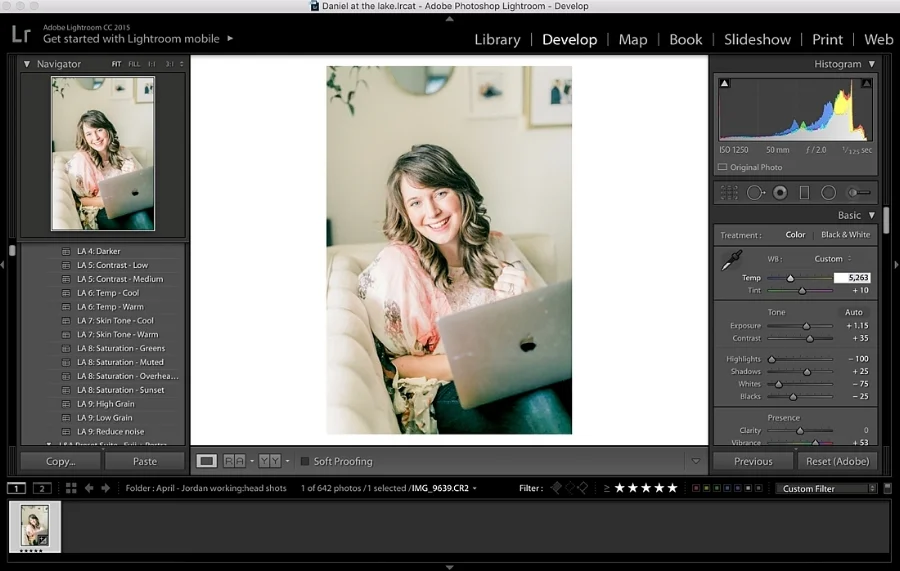Toggle highlight clipping indicator in histogram

point(866,83)
